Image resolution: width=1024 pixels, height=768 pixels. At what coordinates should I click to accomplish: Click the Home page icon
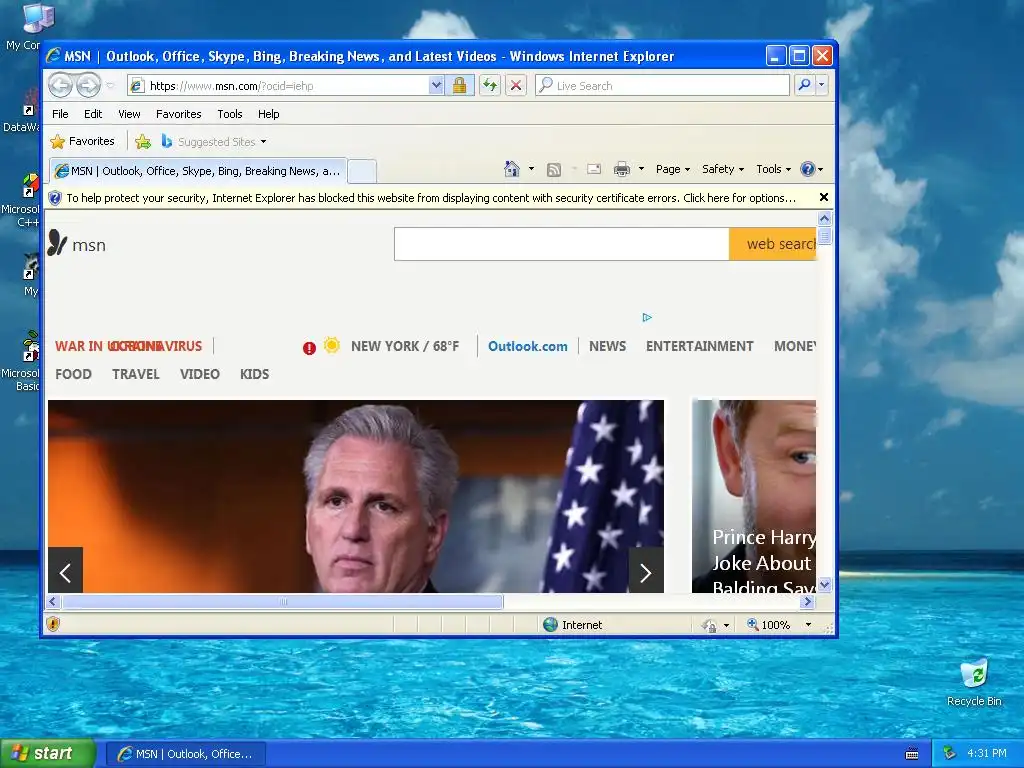pyautogui.click(x=511, y=169)
